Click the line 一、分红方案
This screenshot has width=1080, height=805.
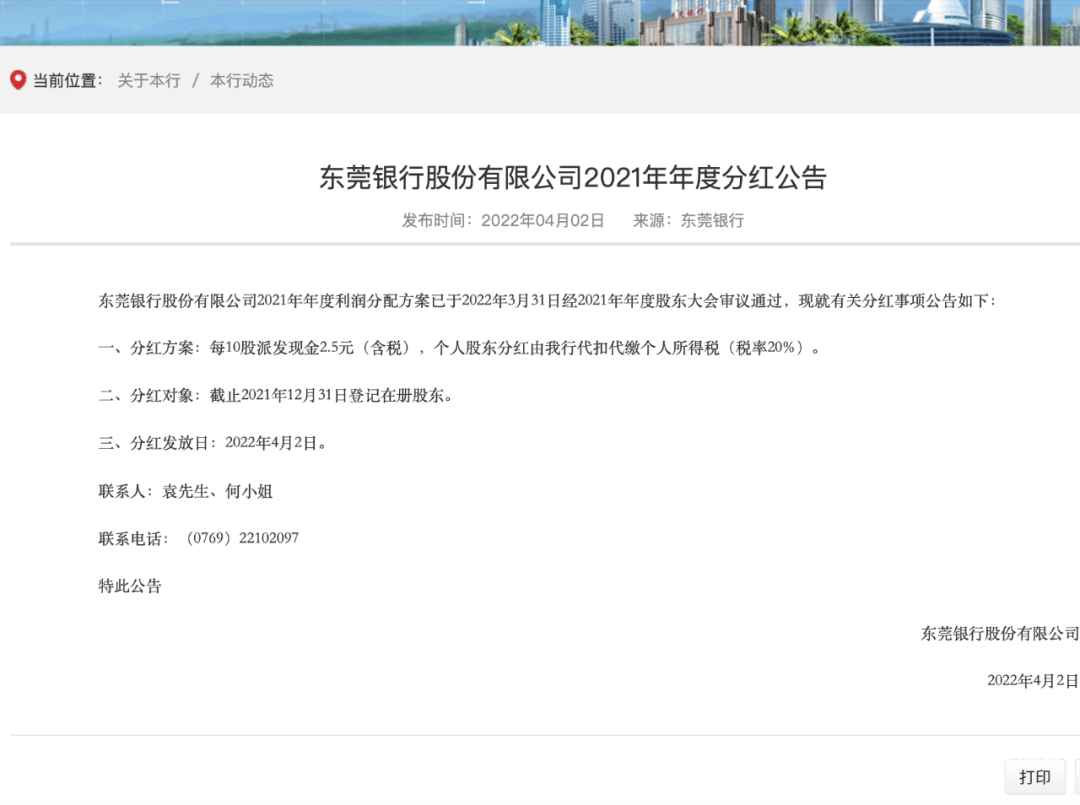pyautogui.click(x=460, y=348)
